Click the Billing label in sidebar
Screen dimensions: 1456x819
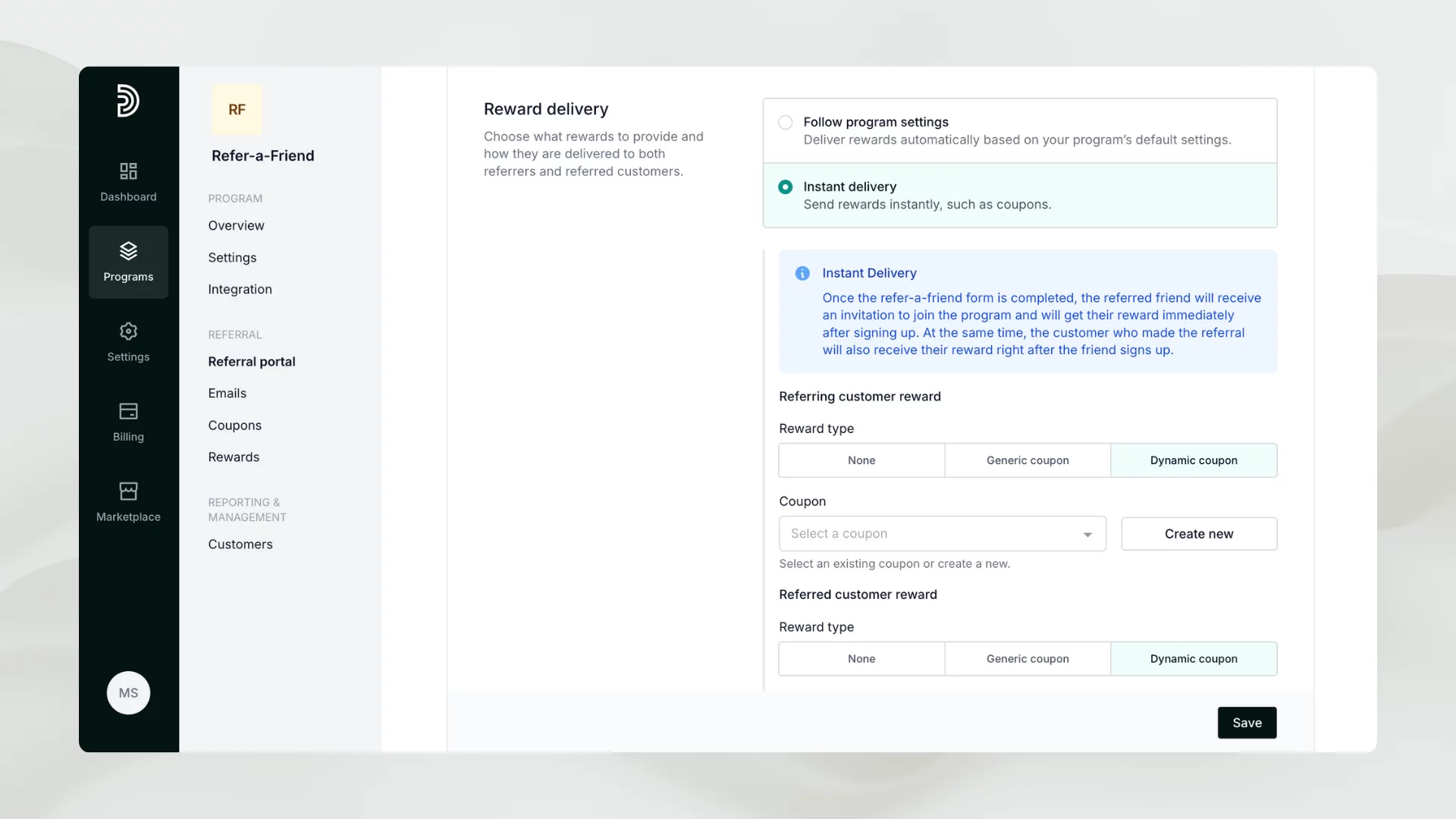(x=128, y=437)
